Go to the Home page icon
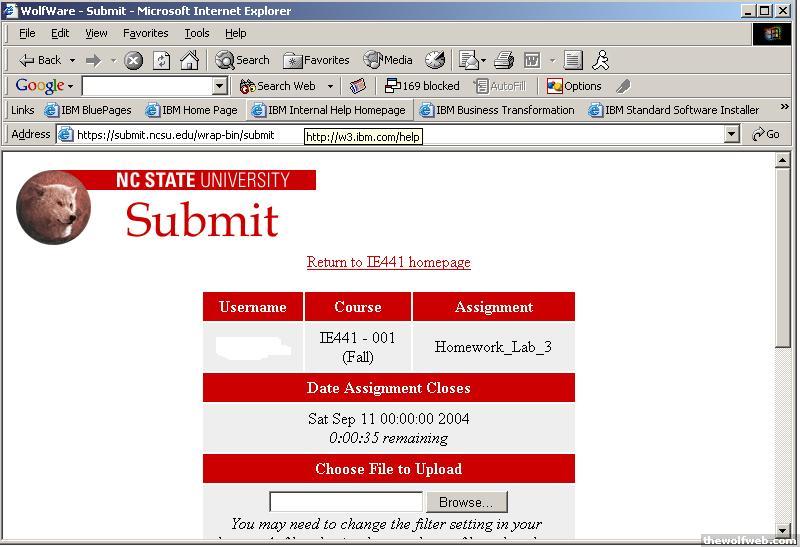The height and width of the screenshot is (547, 800). (189, 60)
